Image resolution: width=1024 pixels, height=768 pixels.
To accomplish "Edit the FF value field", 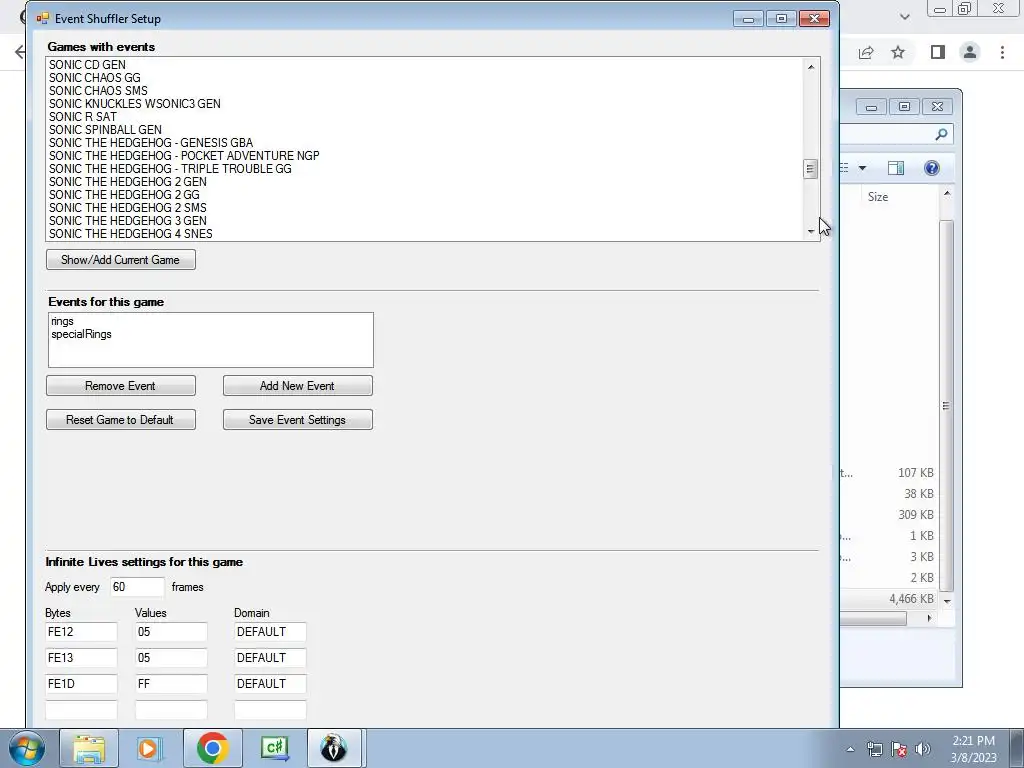I will (171, 684).
